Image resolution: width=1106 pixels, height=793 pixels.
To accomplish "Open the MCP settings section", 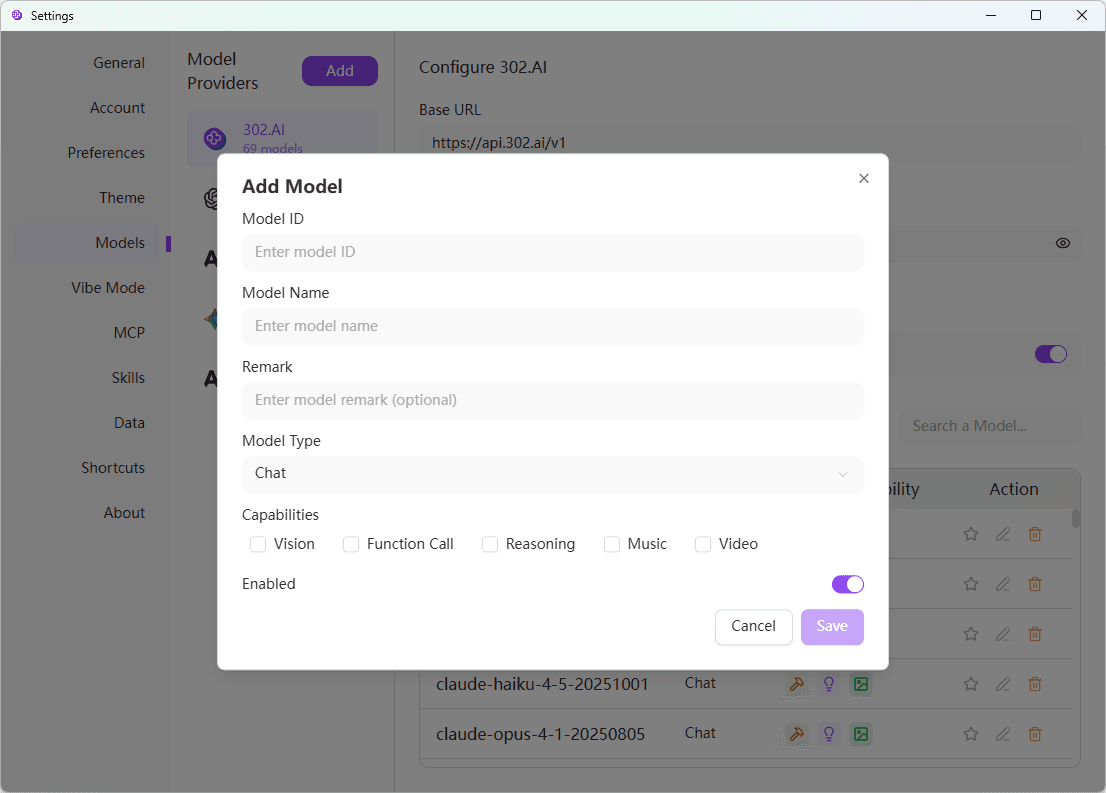I will click(x=129, y=332).
